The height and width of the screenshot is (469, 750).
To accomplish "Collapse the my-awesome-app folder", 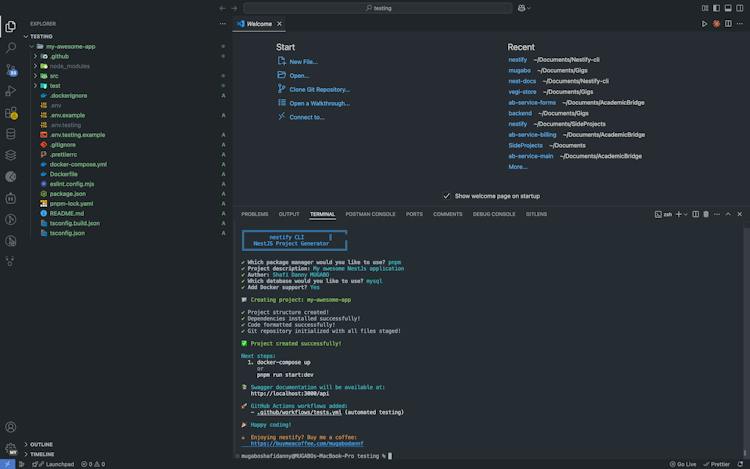I will 32,46.
